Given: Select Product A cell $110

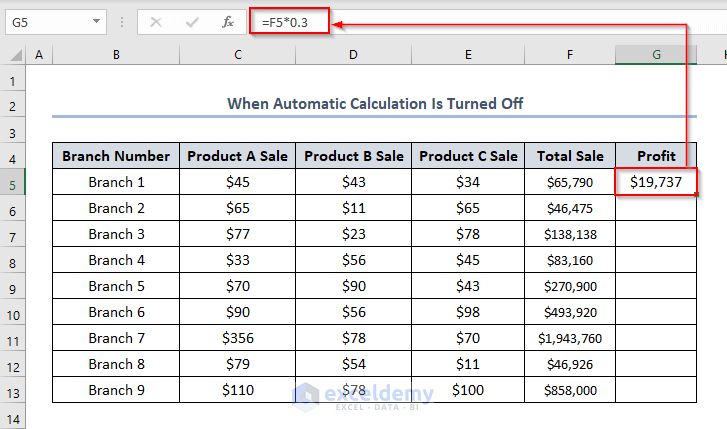Looking at the screenshot, I should click(237, 390).
